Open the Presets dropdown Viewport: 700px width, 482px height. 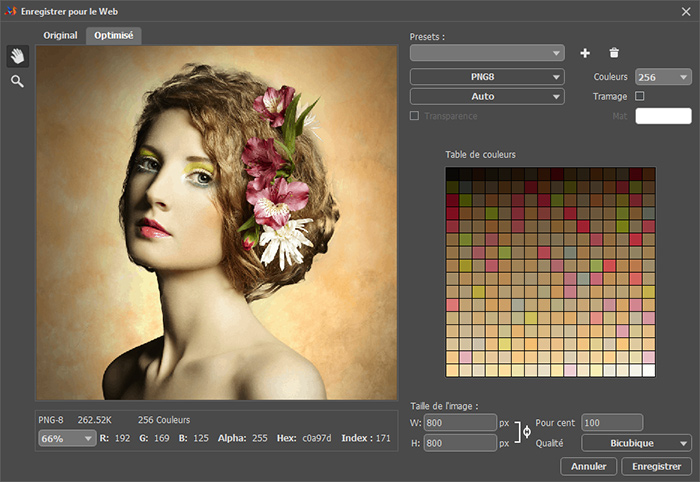pos(487,53)
